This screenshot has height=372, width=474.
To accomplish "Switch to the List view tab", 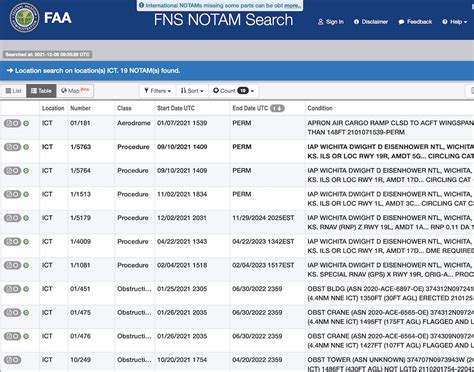I will pos(13,91).
